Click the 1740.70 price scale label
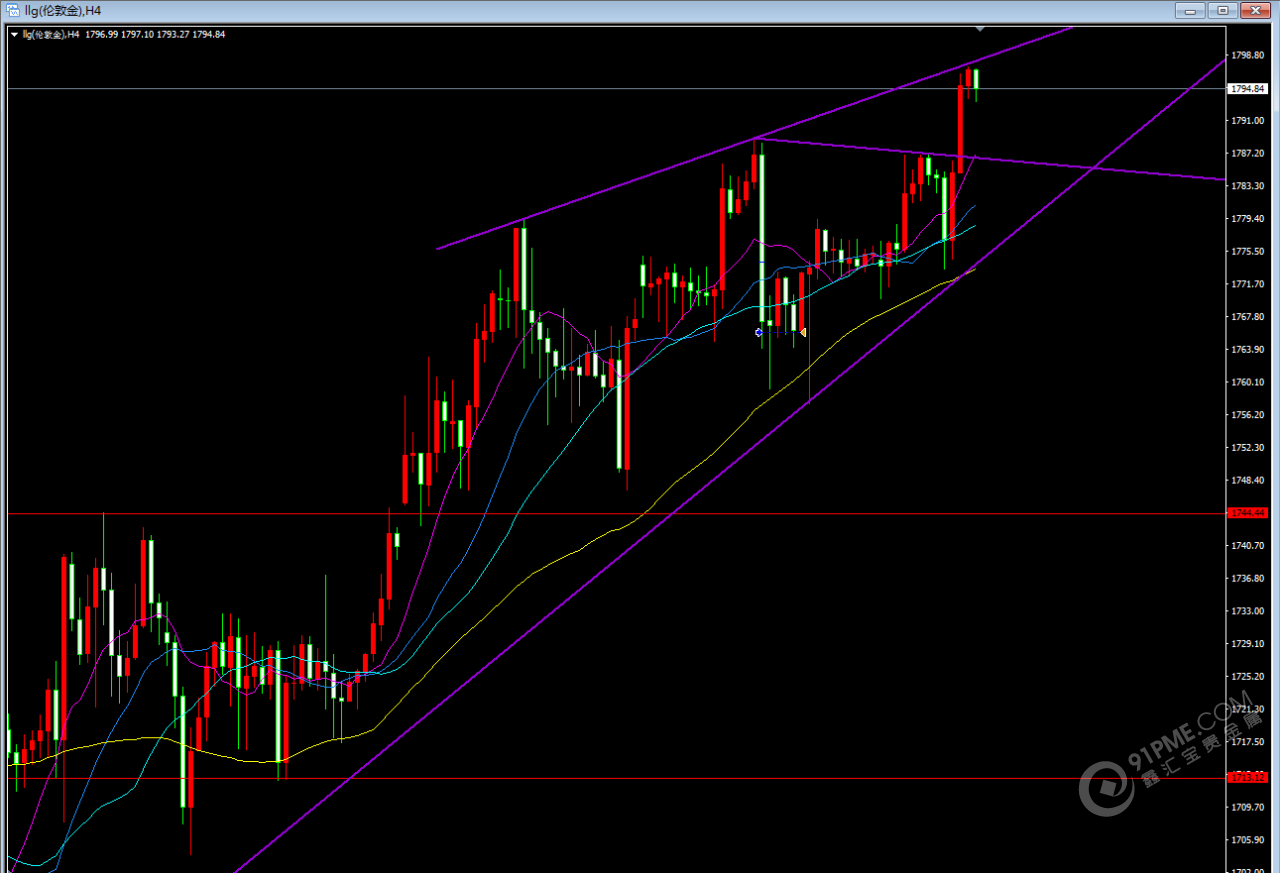This screenshot has height=873, width=1280. [1247, 545]
